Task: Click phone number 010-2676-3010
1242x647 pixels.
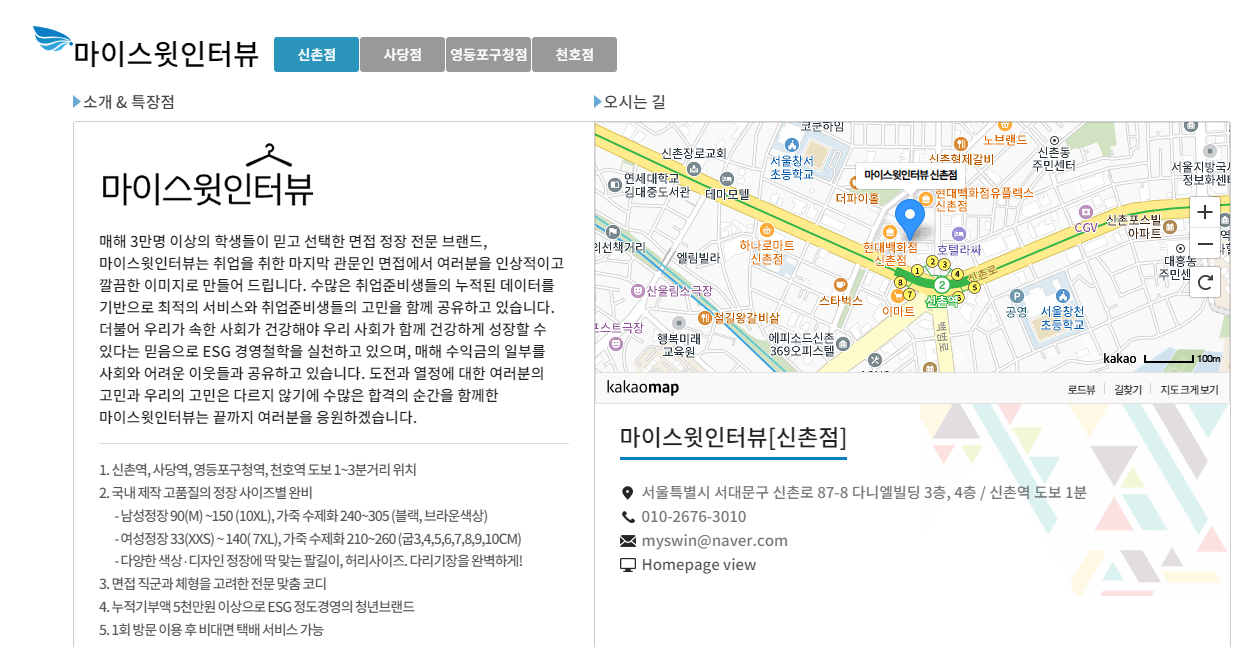Action: tap(694, 517)
